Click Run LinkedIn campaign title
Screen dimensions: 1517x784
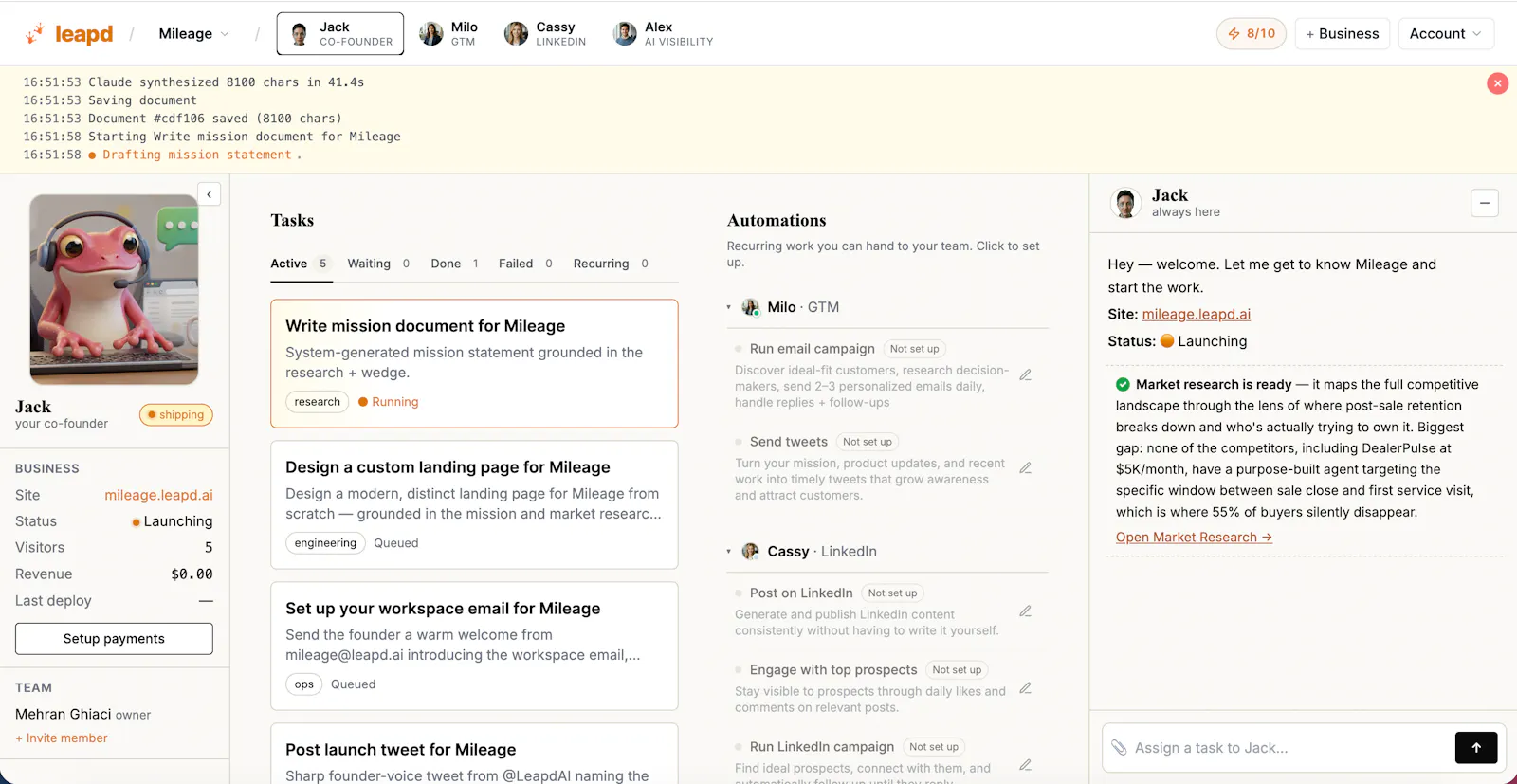coord(822,747)
